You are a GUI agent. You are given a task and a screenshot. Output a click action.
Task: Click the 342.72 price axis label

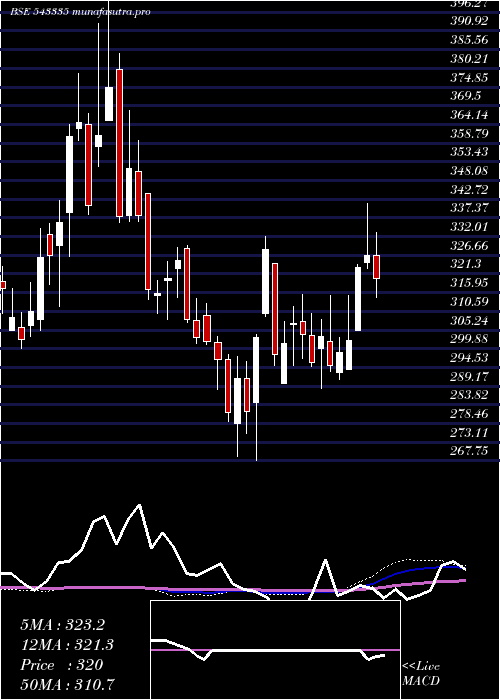pyautogui.click(x=469, y=190)
